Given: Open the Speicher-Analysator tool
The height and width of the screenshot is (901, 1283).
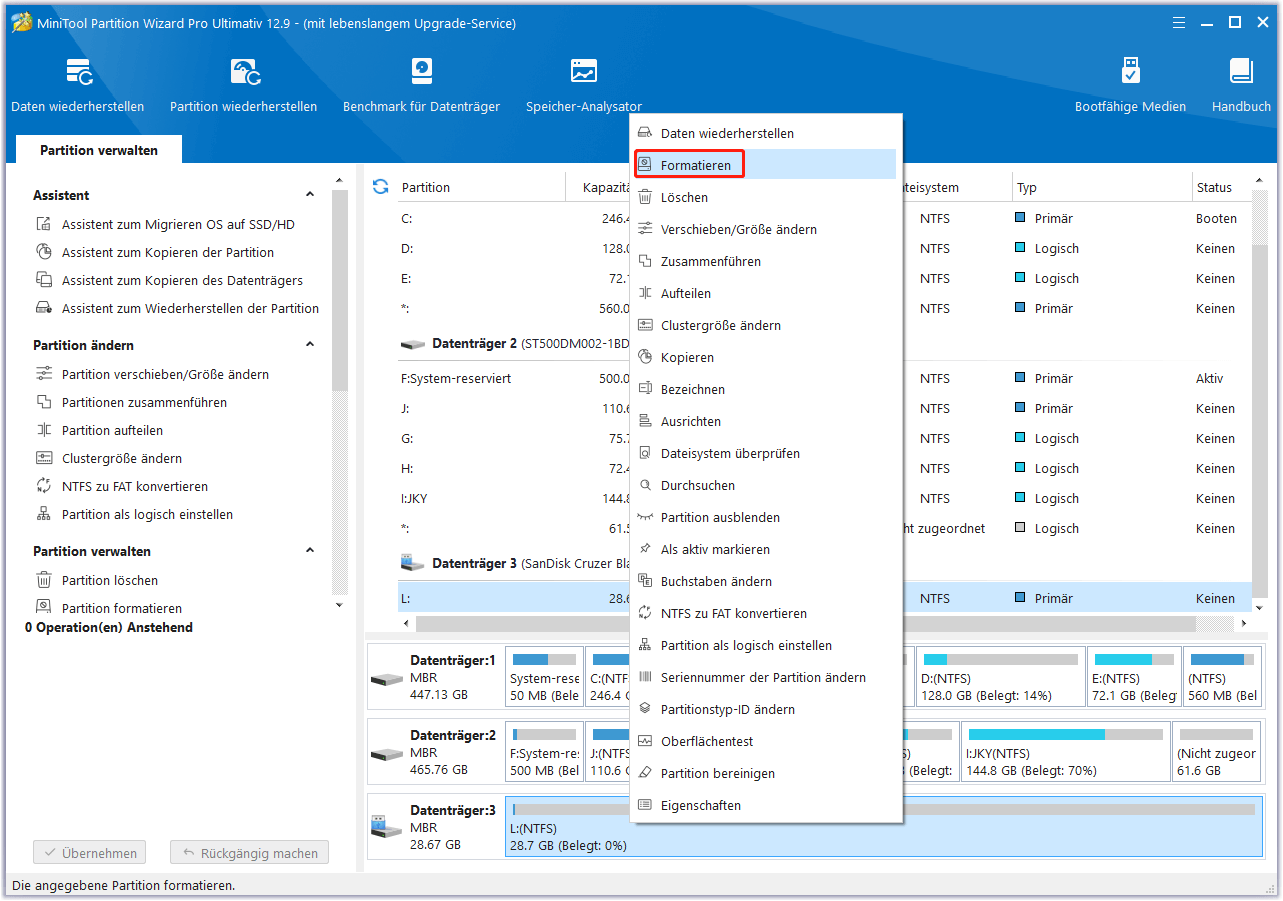Looking at the screenshot, I should point(584,85).
